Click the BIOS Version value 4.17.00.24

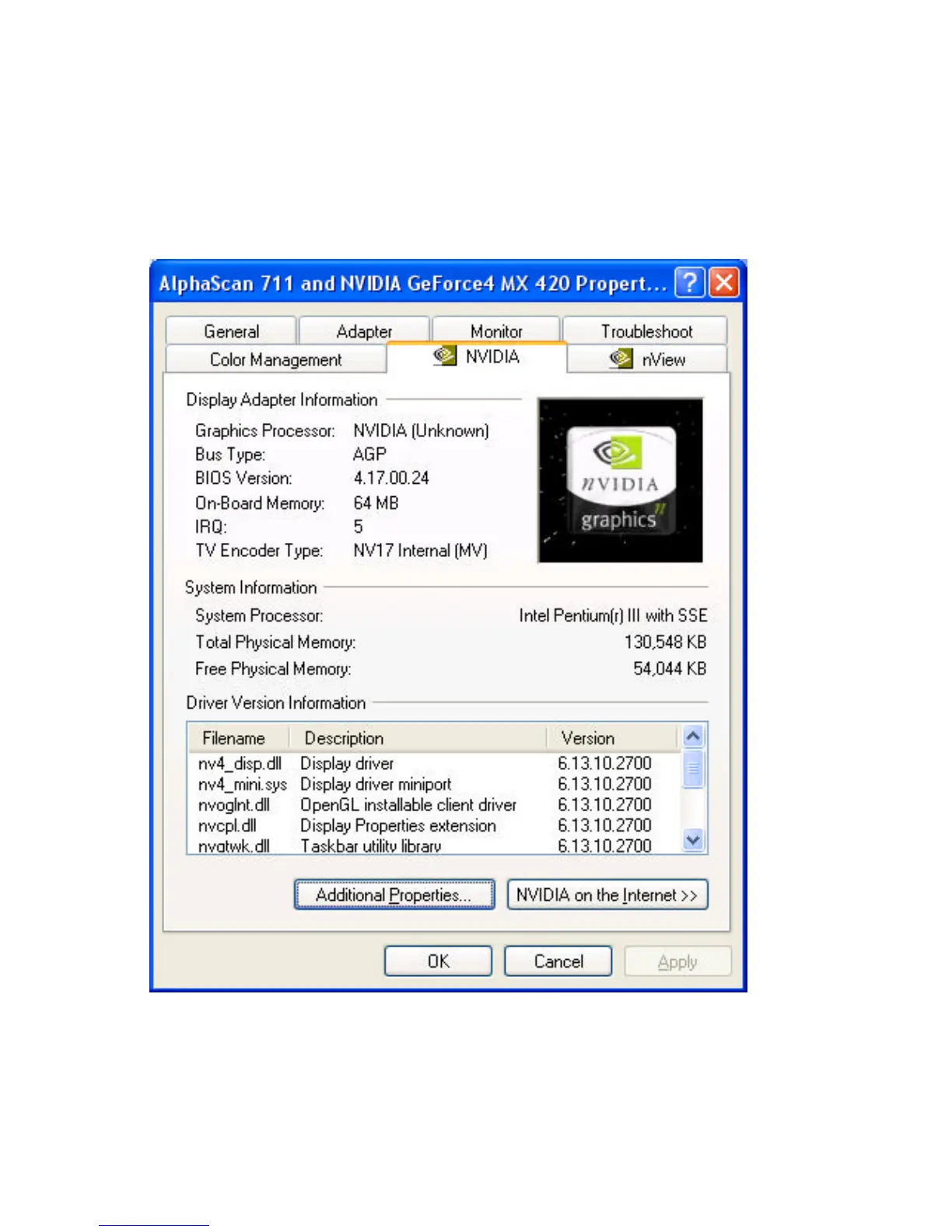pos(391,478)
